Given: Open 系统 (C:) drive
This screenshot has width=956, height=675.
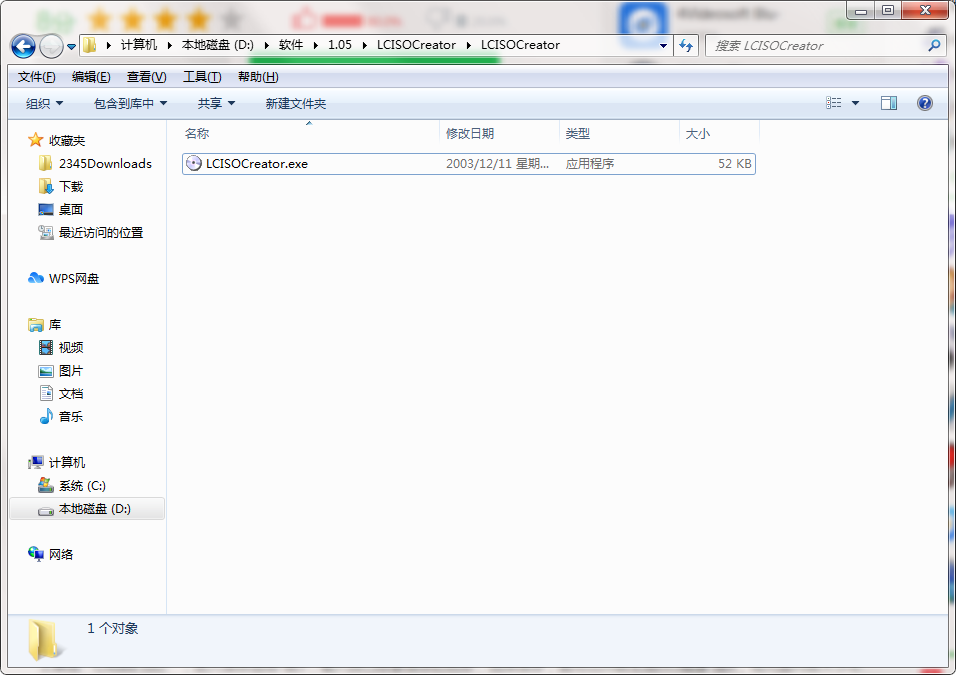Looking at the screenshot, I should tap(82, 485).
